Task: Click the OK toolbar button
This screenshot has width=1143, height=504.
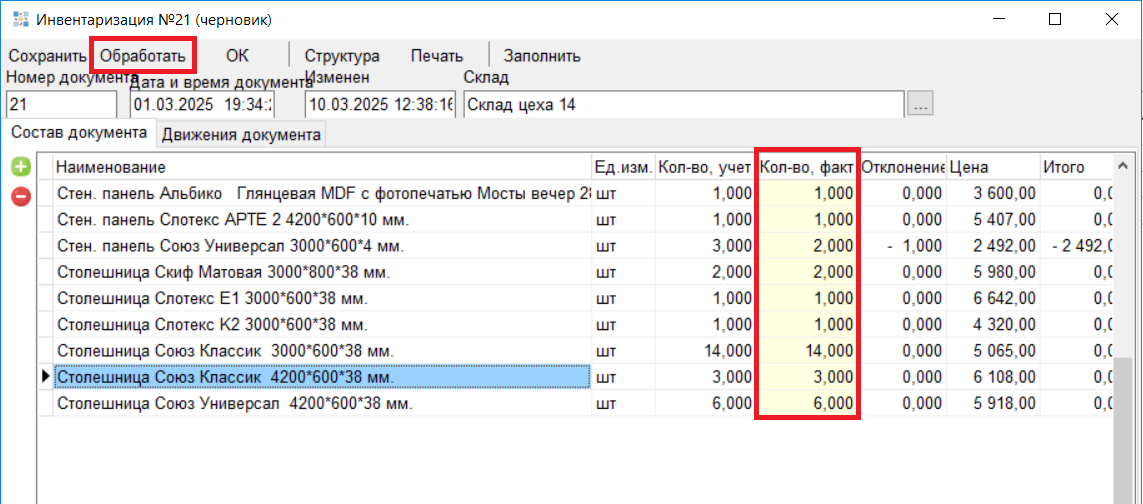Action: pos(237,56)
